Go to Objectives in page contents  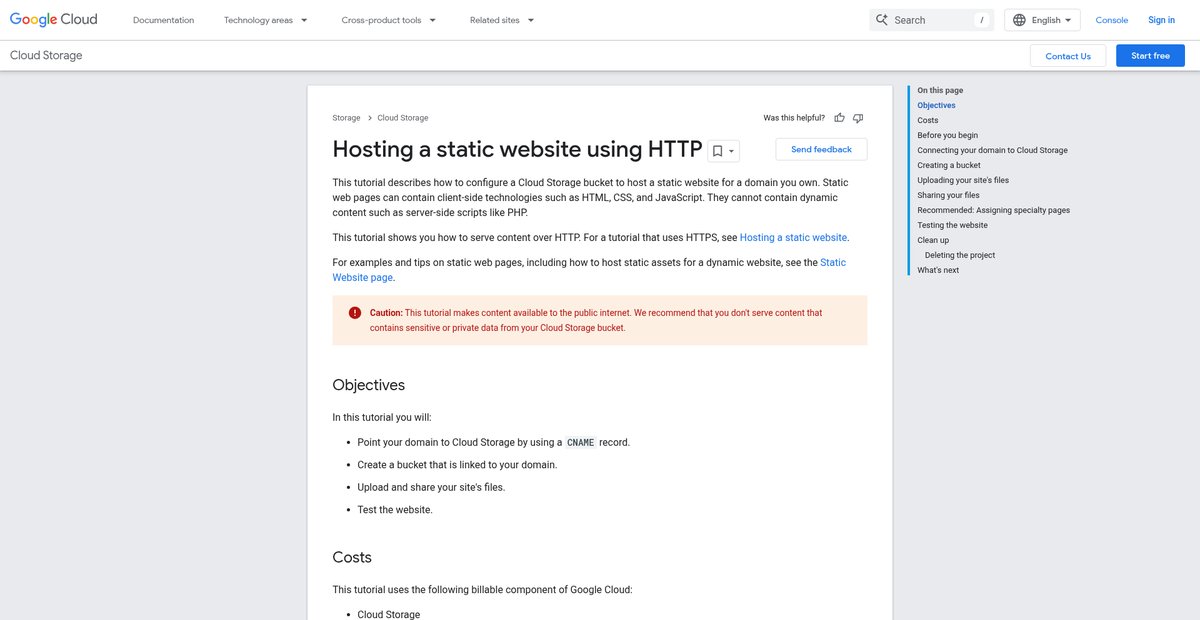936,105
